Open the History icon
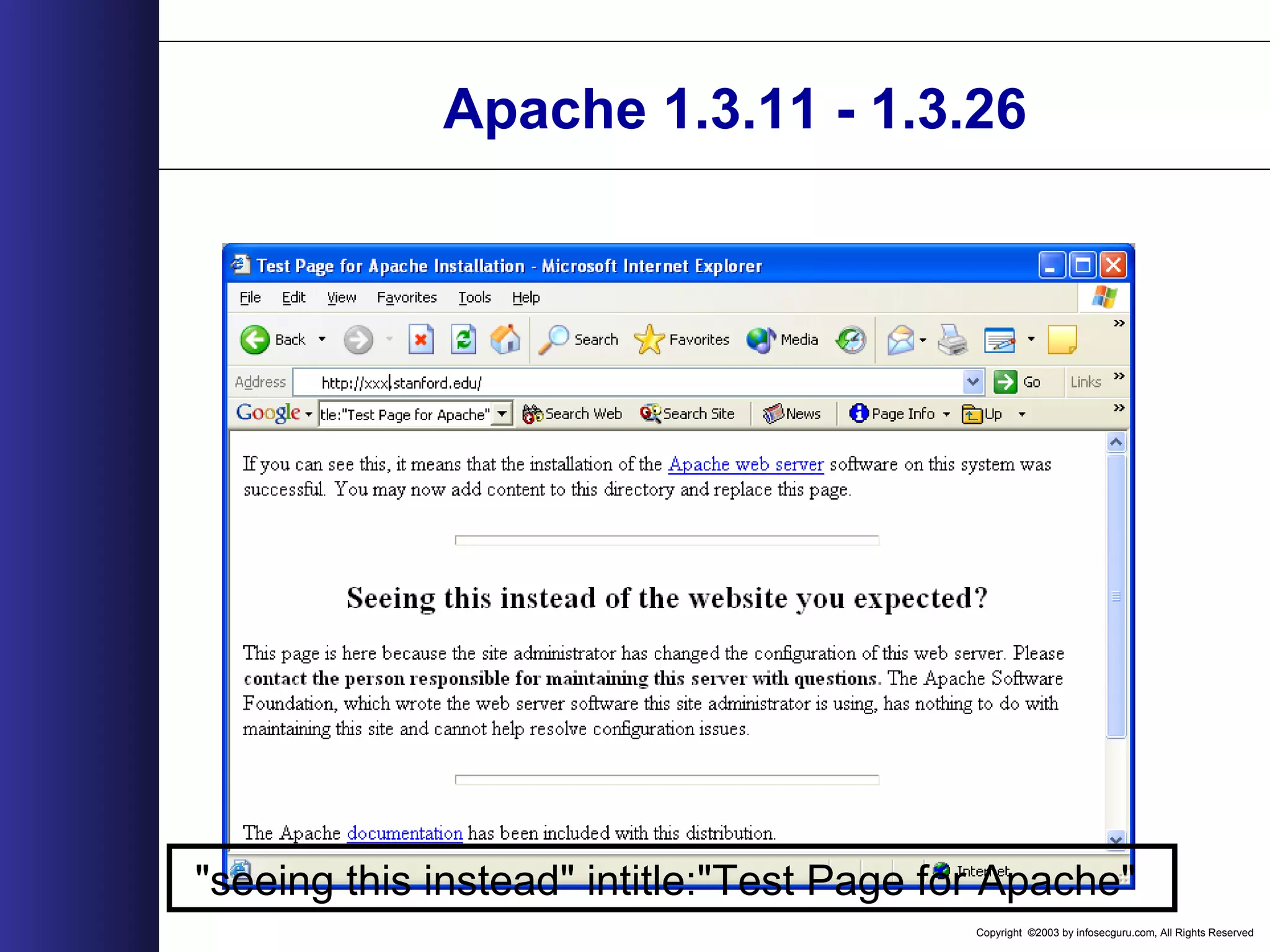Screen dimensions: 1270x952 tap(851, 340)
